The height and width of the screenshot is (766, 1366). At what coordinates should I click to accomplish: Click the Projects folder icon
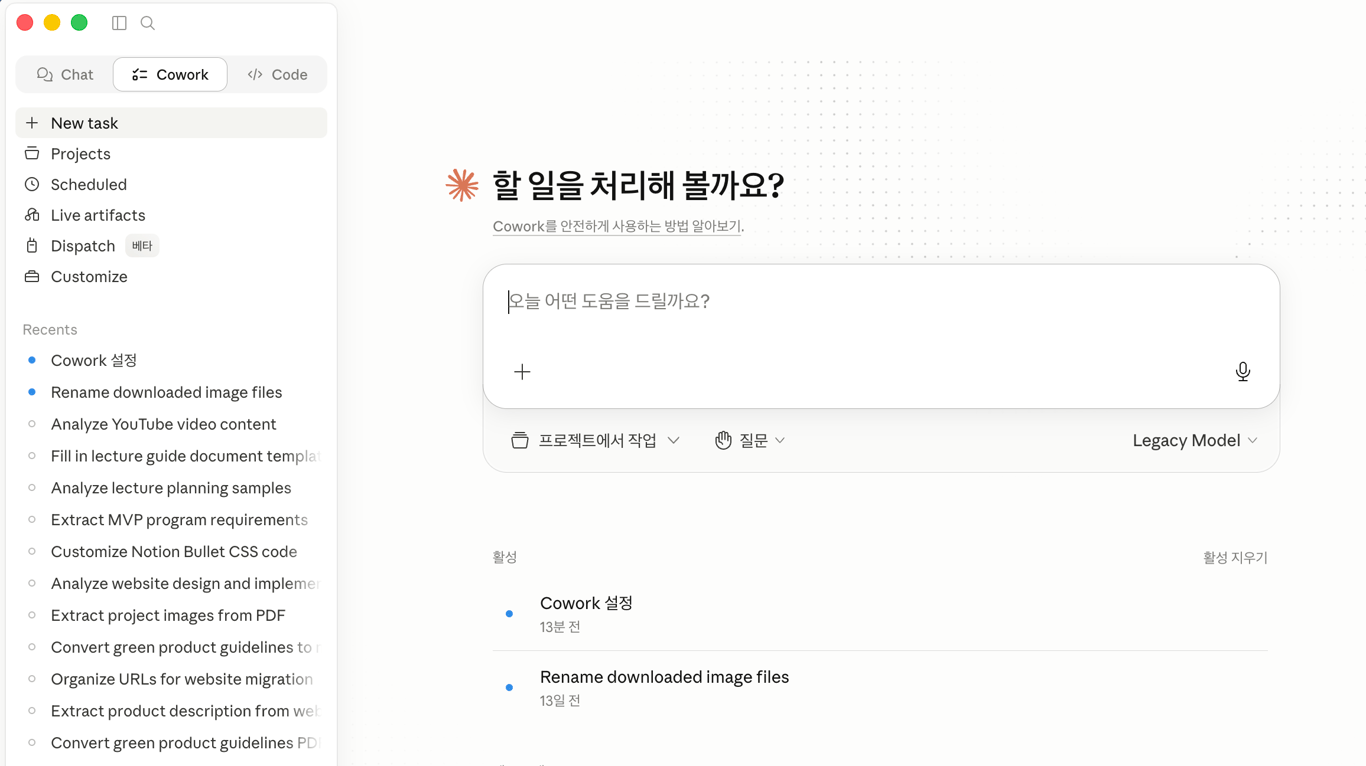[x=32, y=154]
